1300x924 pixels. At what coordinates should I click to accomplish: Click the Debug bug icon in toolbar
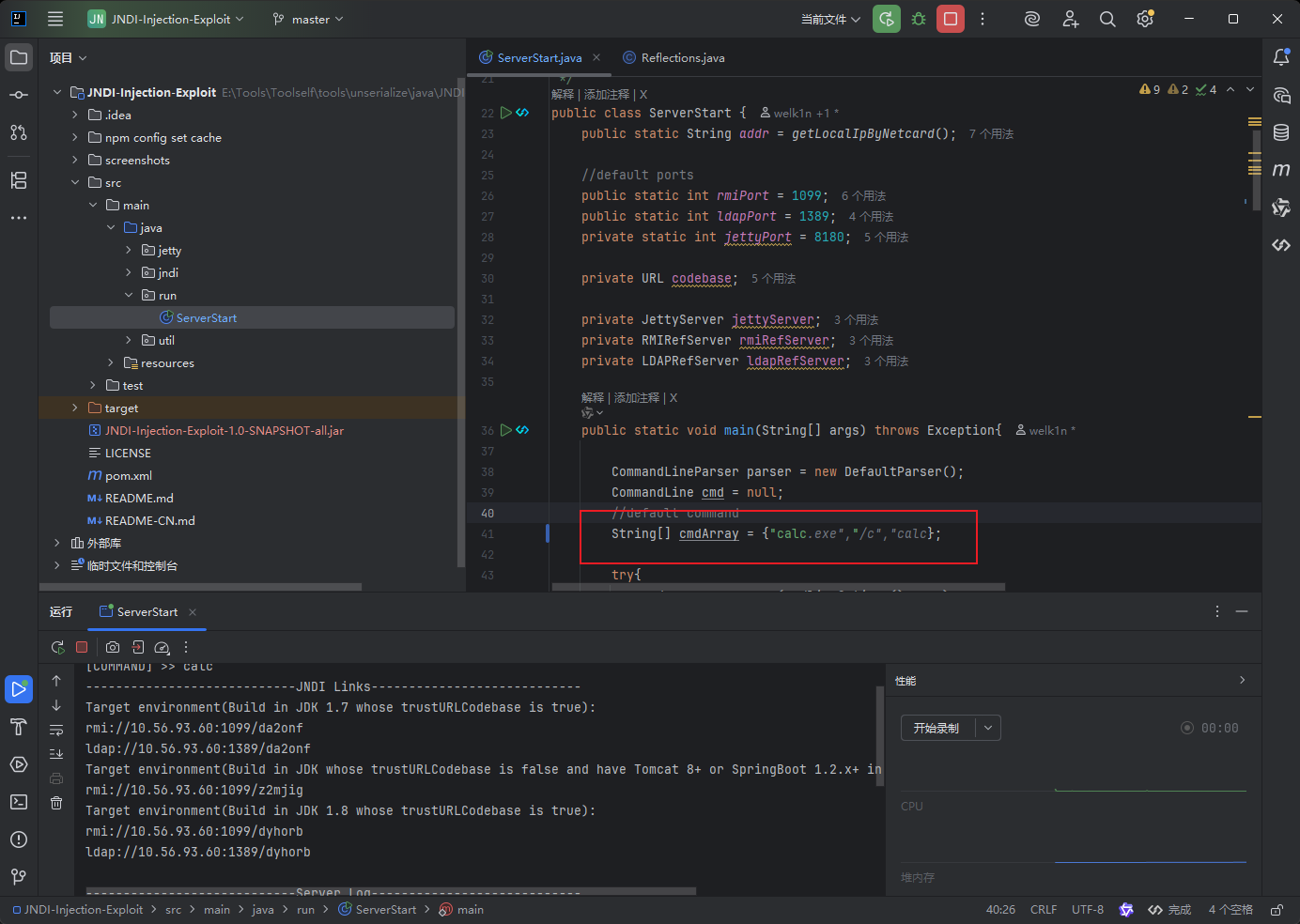pyautogui.click(x=919, y=19)
